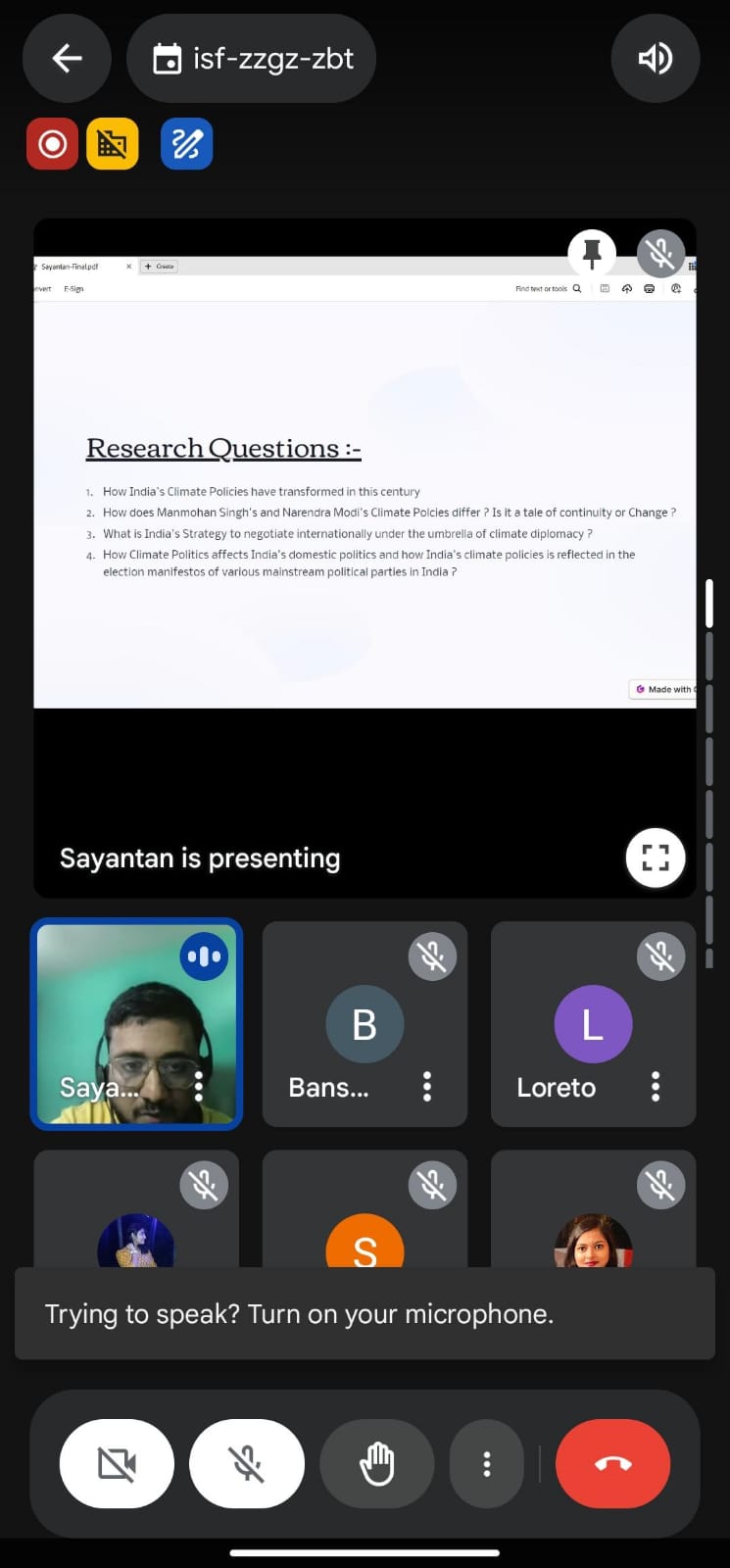The height and width of the screenshot is (1568, 730).
Task: Open options menu for Loreto tile
Action: tap(656, 1086)
